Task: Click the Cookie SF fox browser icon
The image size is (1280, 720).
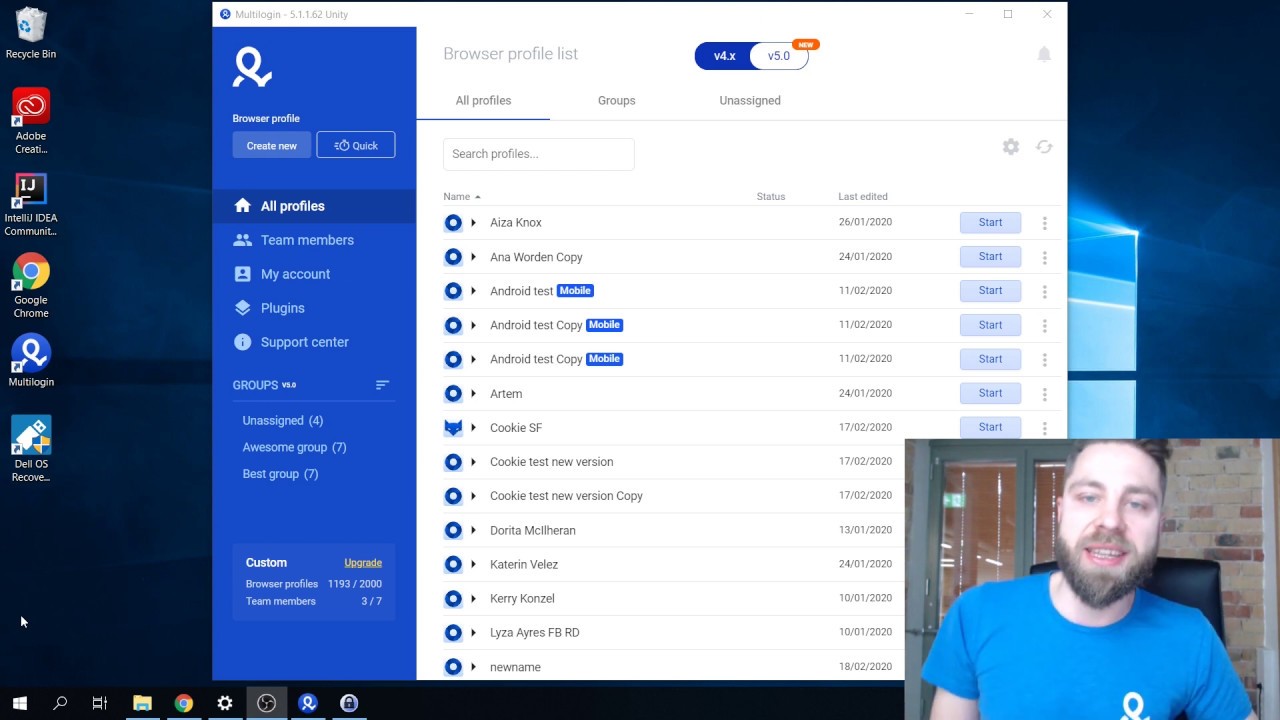Action: (453, 428)
